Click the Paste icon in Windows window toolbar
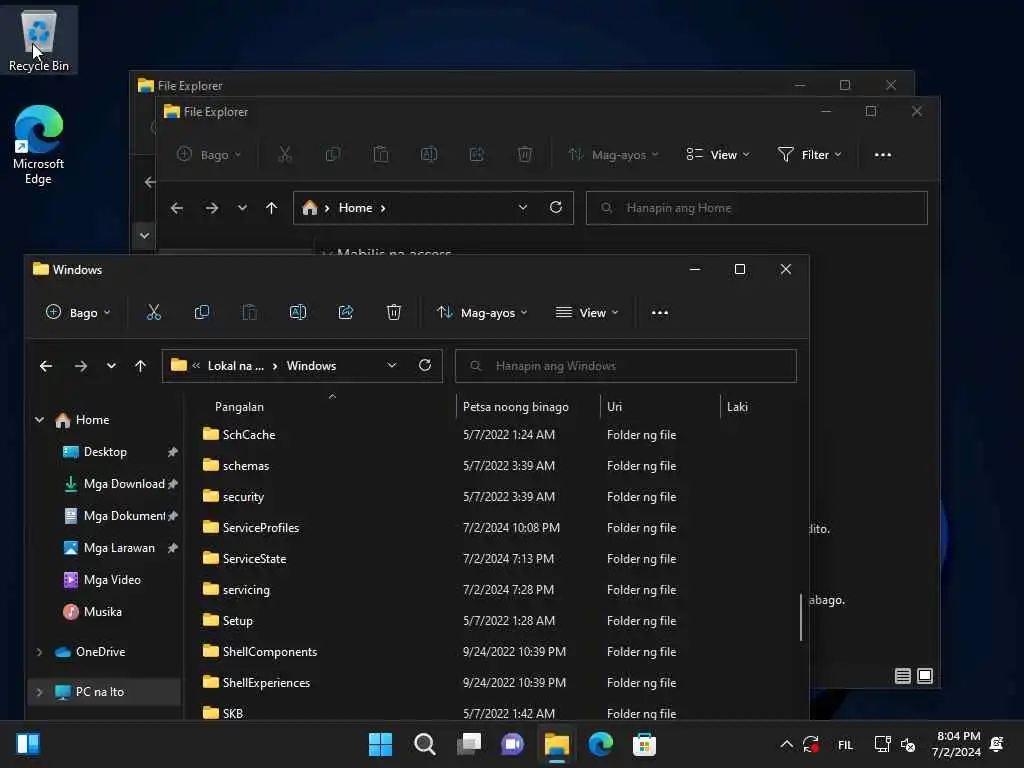Image resolution: width=1024 pixels, height=768 pixels. 249,313
